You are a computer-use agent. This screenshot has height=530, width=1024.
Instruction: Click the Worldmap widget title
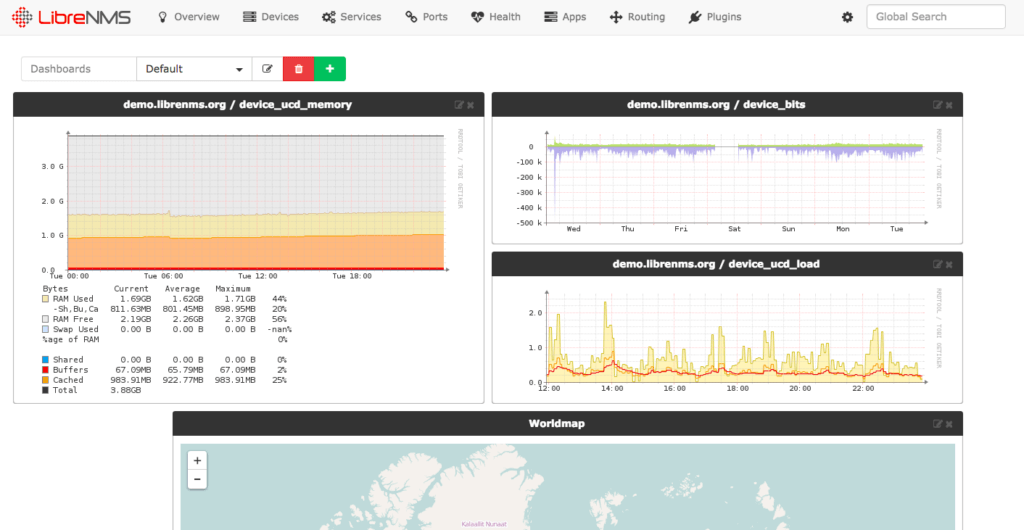(x=556, y=424)
